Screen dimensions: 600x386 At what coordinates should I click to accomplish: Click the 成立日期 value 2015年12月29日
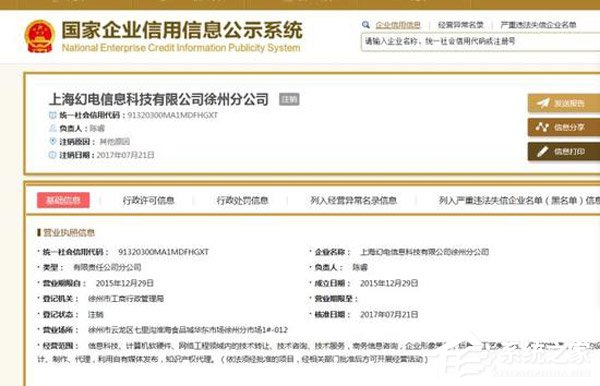[x=389, y=283]
